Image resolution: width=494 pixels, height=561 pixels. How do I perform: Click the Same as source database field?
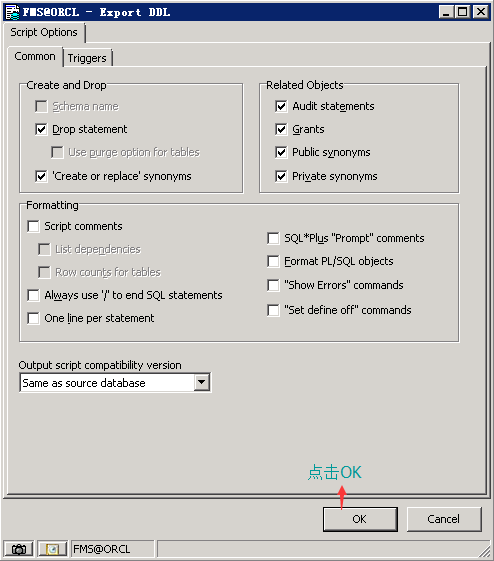click(x=115, y=383)
